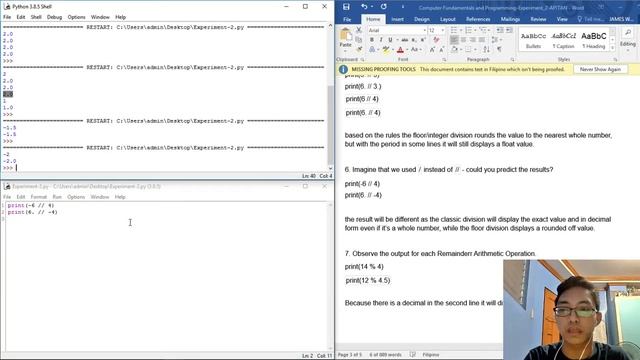The image size is (640, 360).
Task: Switch to the Design tab
Action: 421,19
